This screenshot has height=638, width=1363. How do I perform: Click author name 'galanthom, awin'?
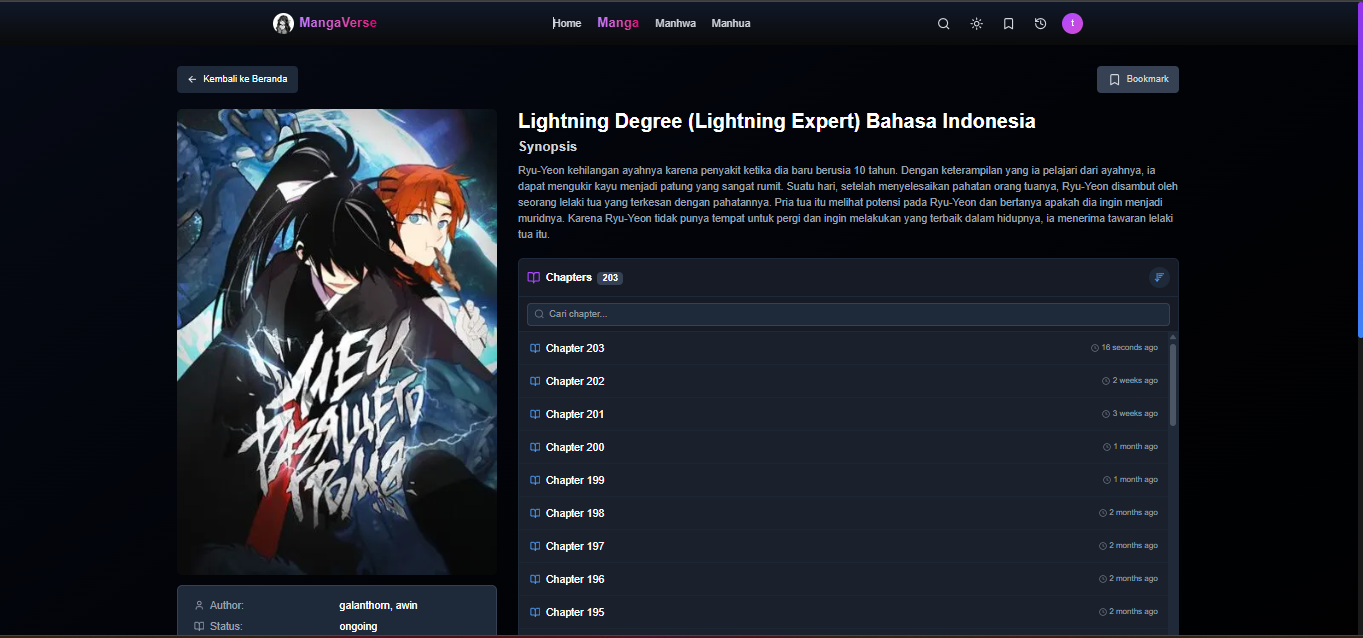coord(378,605)
